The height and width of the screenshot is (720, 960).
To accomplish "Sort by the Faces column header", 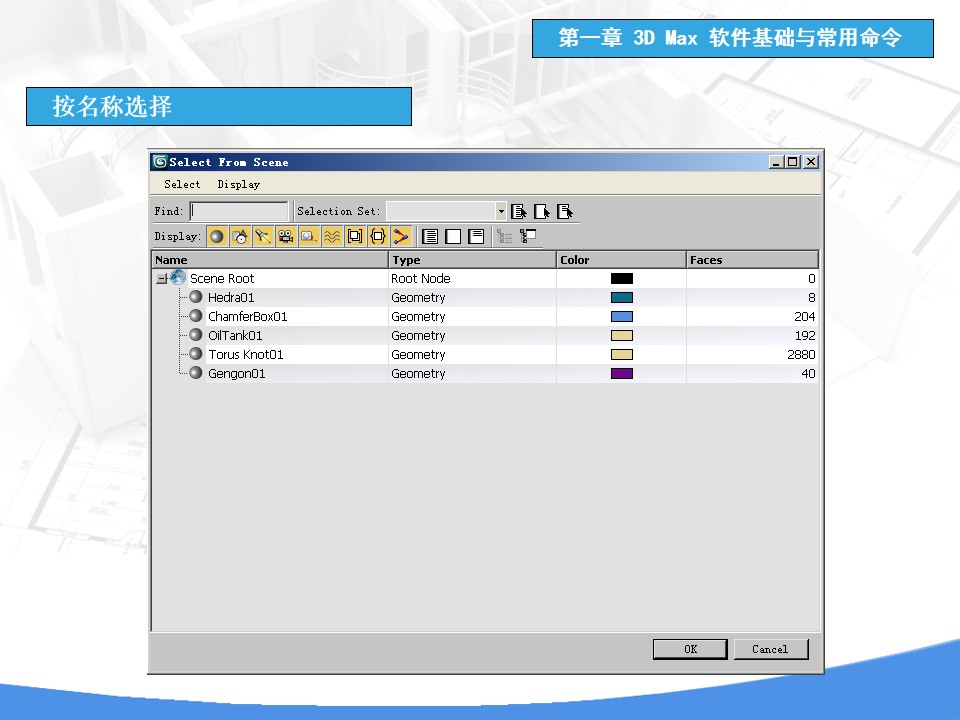I will point(752,260).
